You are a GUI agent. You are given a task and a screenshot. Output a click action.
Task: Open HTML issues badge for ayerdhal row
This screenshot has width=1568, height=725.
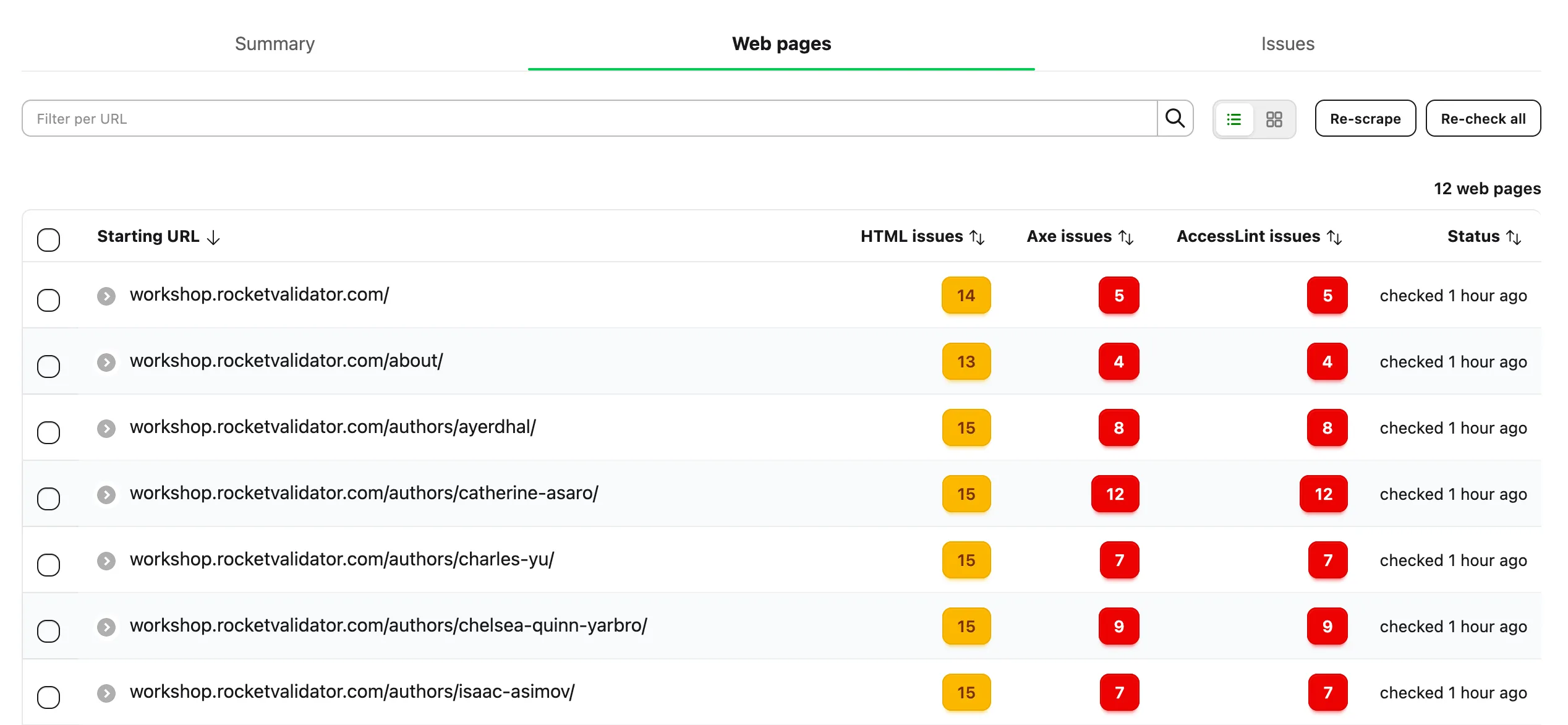[x=966, y=427]
